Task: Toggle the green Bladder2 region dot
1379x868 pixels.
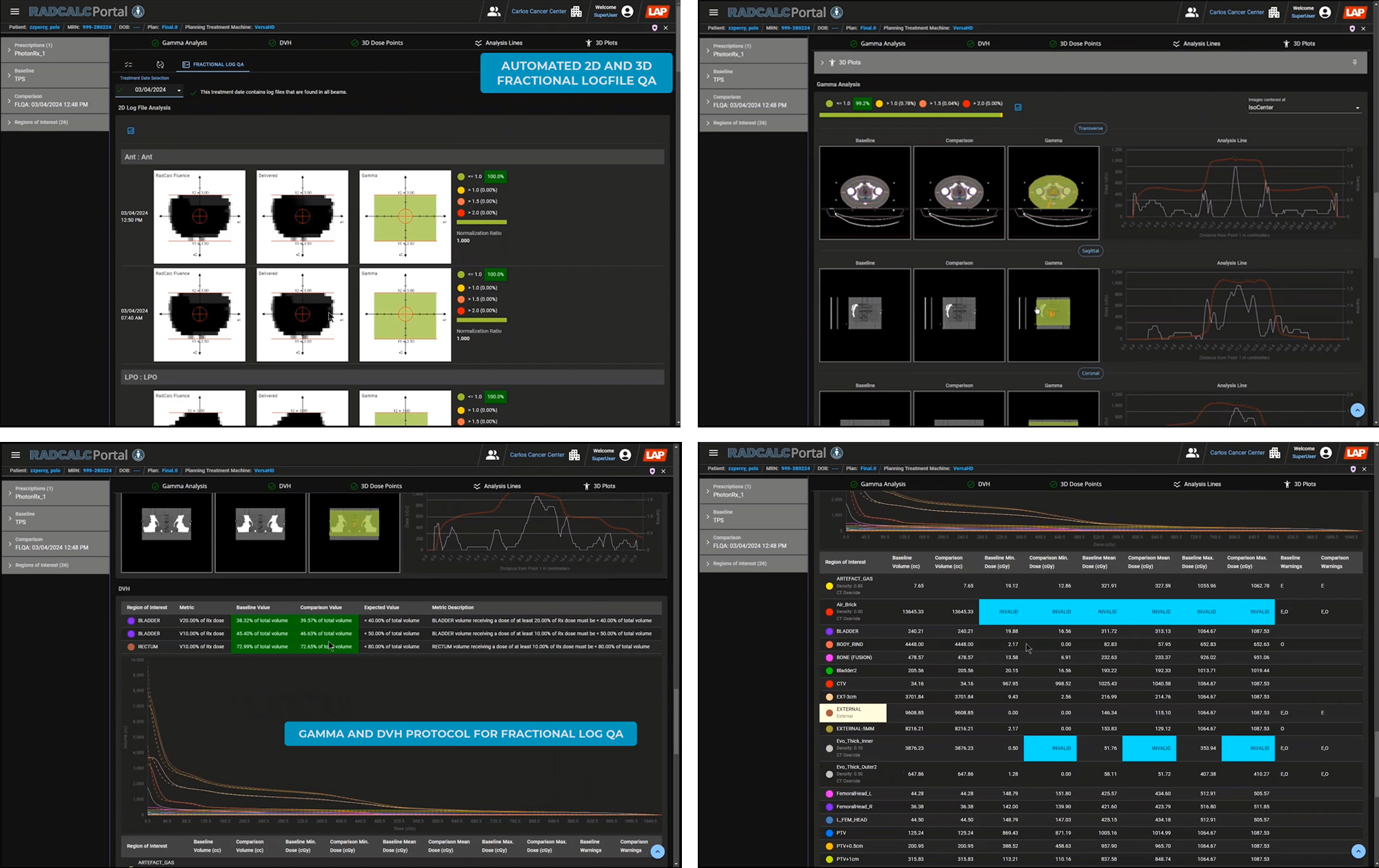Action: pyautogui.click(x=829, y=671)
